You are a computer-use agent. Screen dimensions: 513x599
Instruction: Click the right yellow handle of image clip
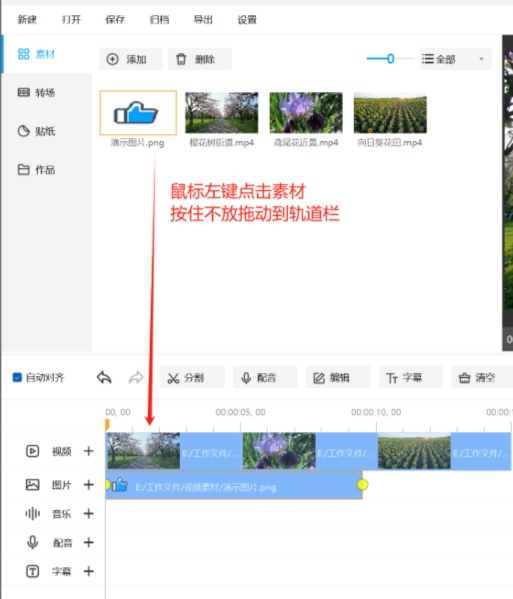pos(362,485)
